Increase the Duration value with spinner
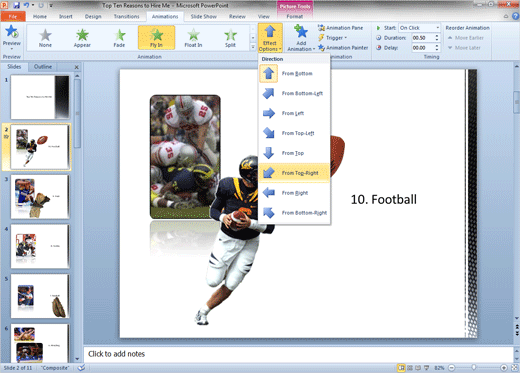Viewport: 520px width, 373px height. tap(437, 36)
